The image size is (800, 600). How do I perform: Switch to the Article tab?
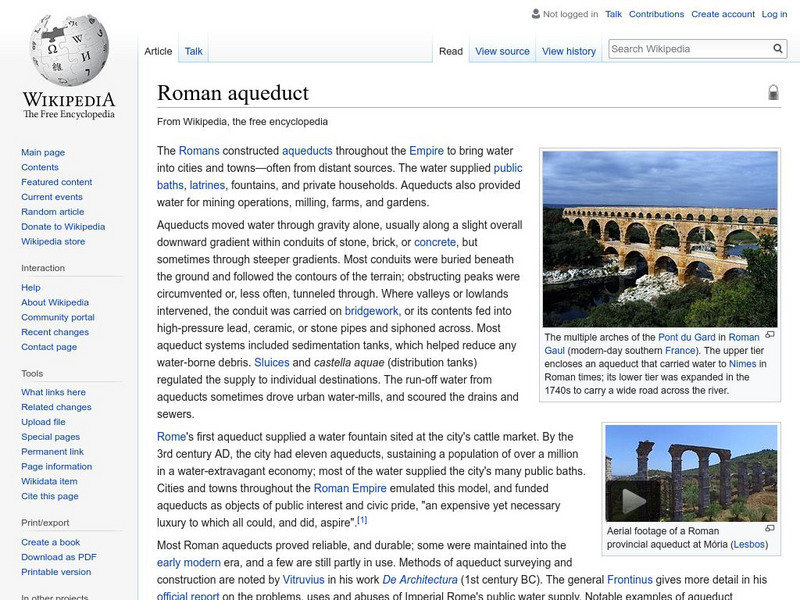point(158,51)
